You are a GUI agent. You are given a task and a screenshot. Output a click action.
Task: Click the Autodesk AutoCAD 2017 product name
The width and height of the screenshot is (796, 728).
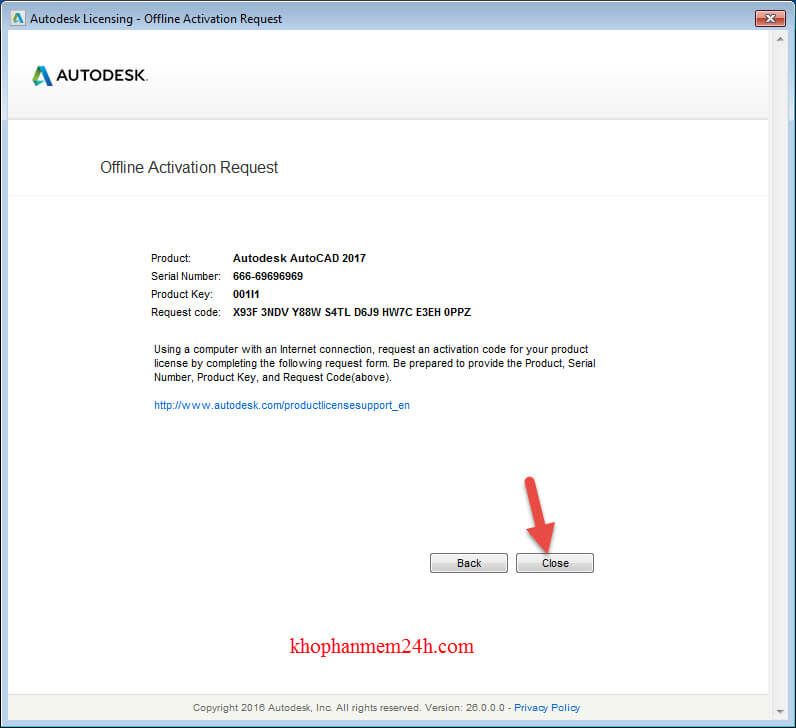(299, 258)
